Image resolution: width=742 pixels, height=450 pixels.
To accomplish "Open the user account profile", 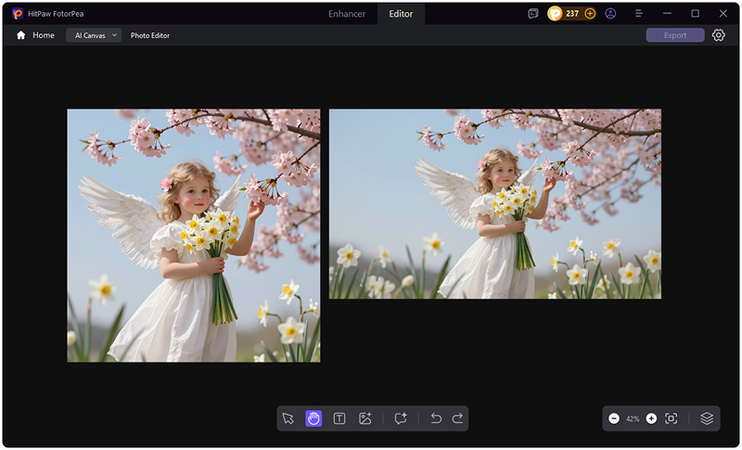I will [610, 14].
